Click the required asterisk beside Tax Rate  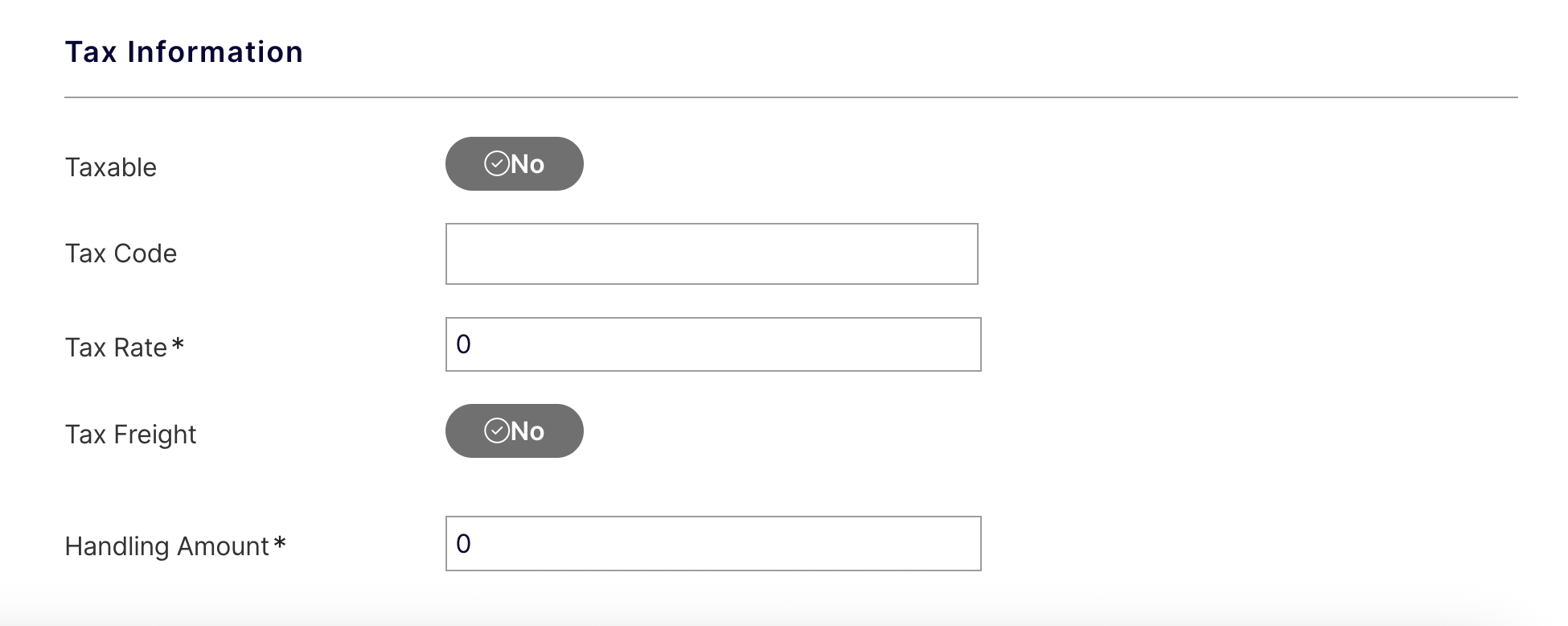point(179,346)
